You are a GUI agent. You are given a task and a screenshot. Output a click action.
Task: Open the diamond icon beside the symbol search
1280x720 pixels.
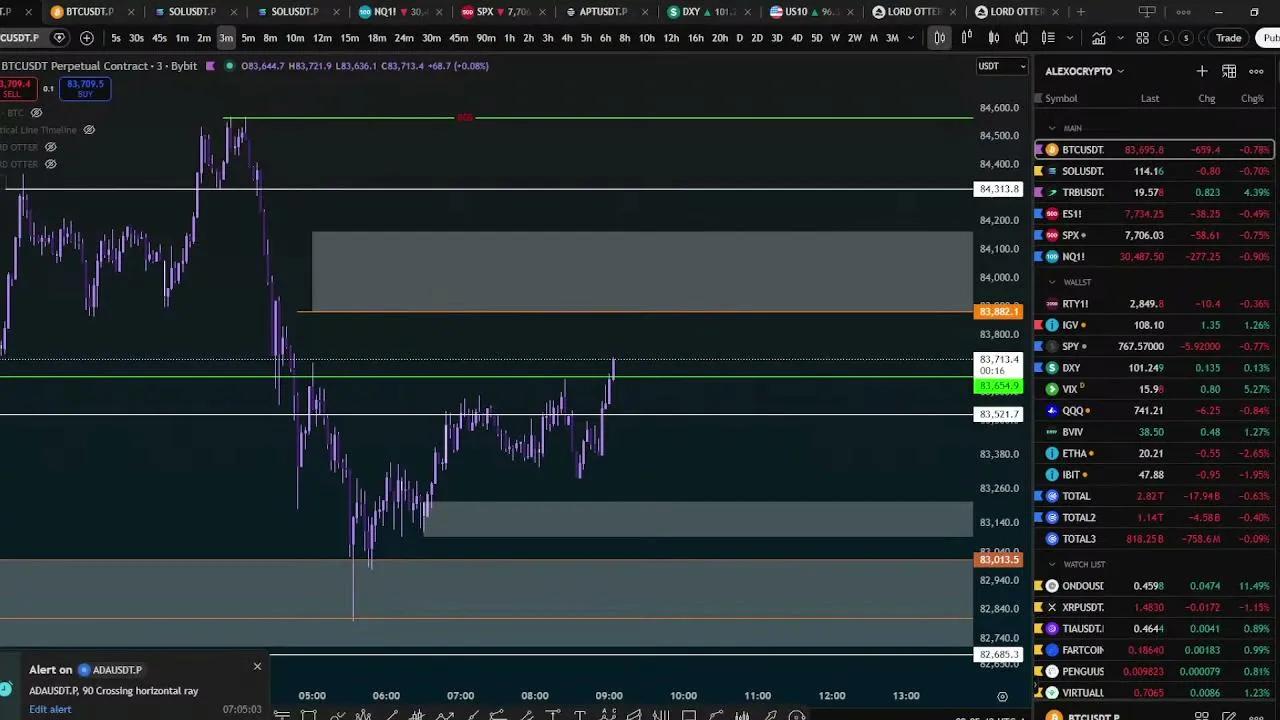59,38
